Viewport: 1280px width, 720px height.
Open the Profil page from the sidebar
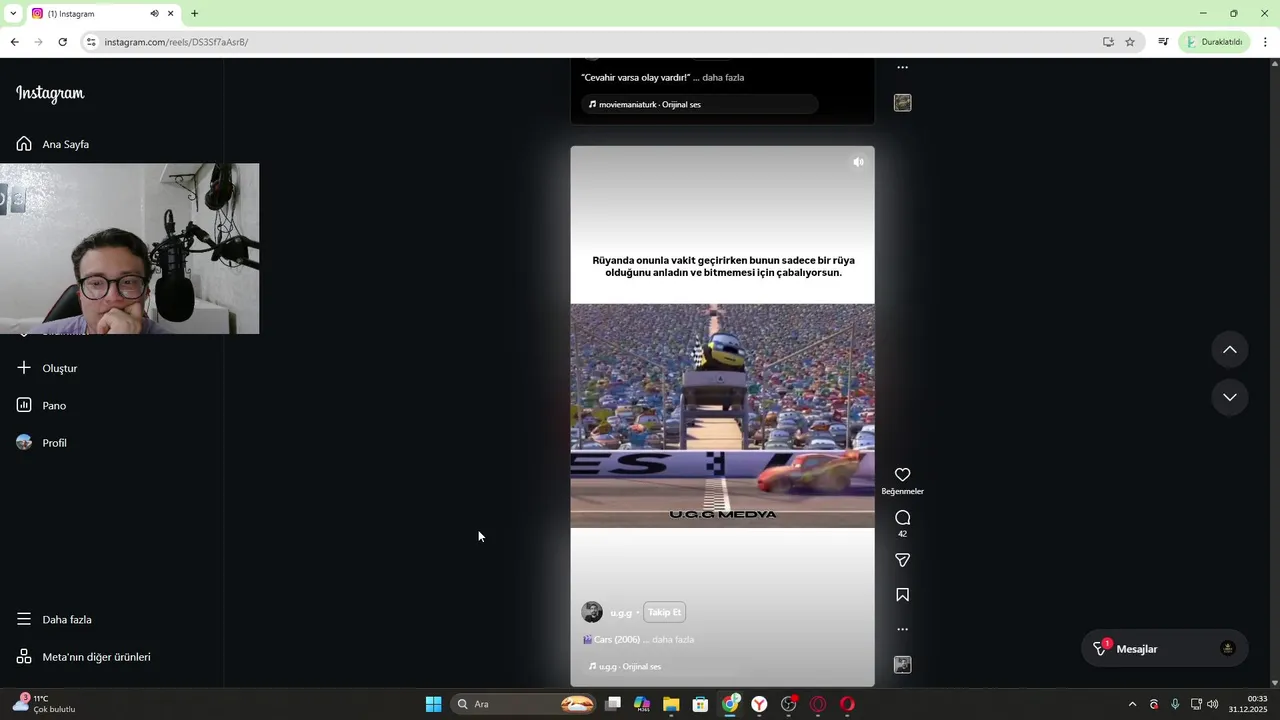(x=41, y=443)
